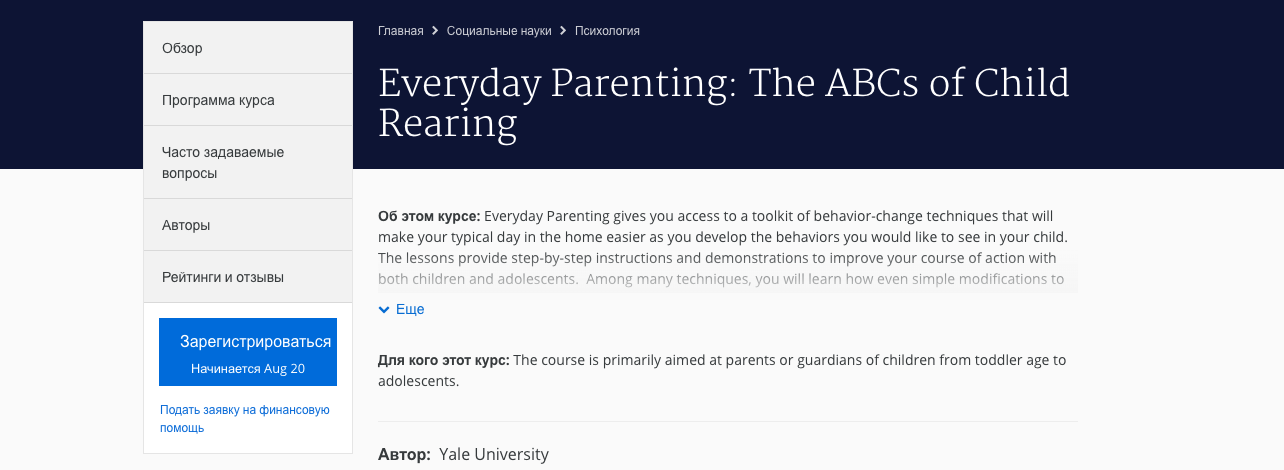This screenshot has height=470, width=1284.
Task: Click the breadcrumb arrow before Психология
Action: (563, 31)
